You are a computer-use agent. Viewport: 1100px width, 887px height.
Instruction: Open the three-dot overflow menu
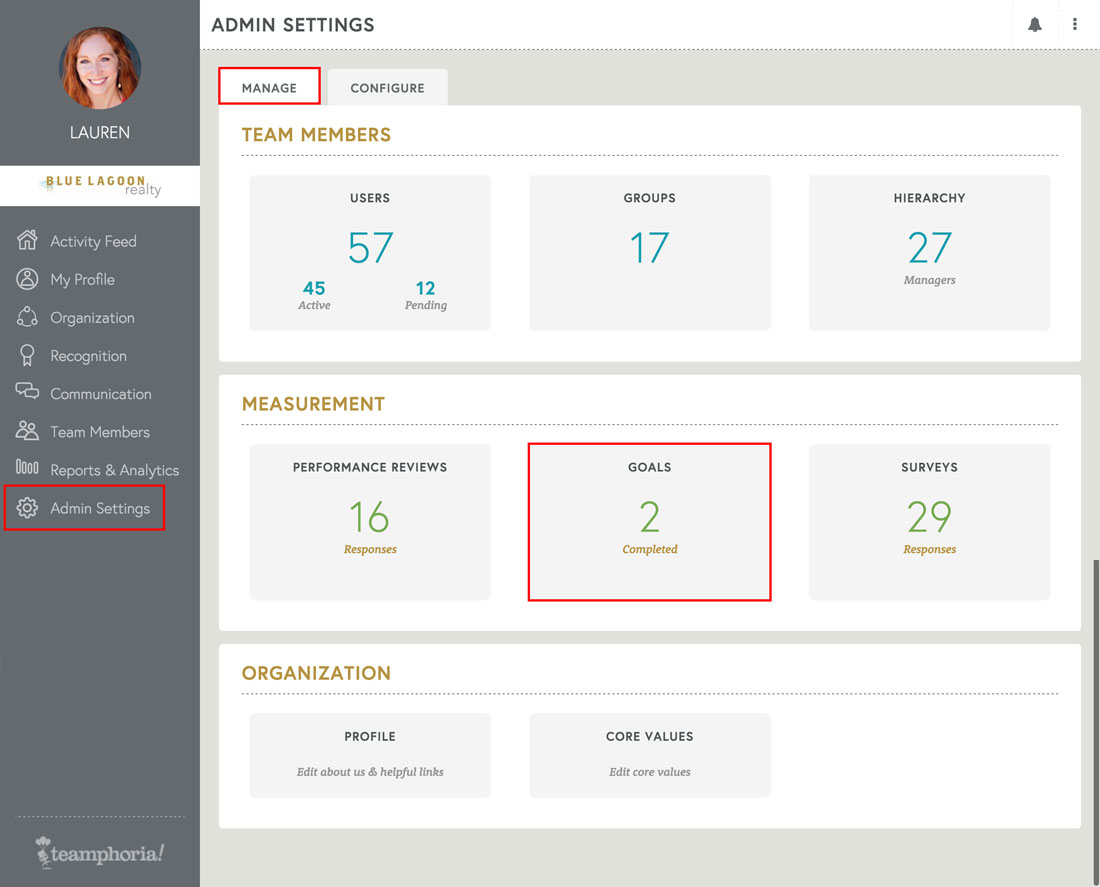pos(1075,24)
